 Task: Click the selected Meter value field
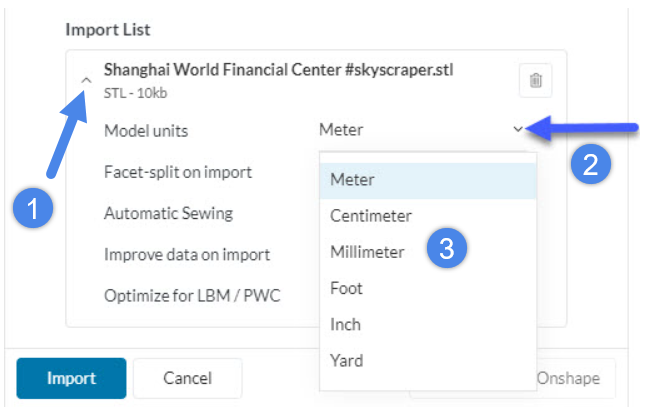point(342,129)
